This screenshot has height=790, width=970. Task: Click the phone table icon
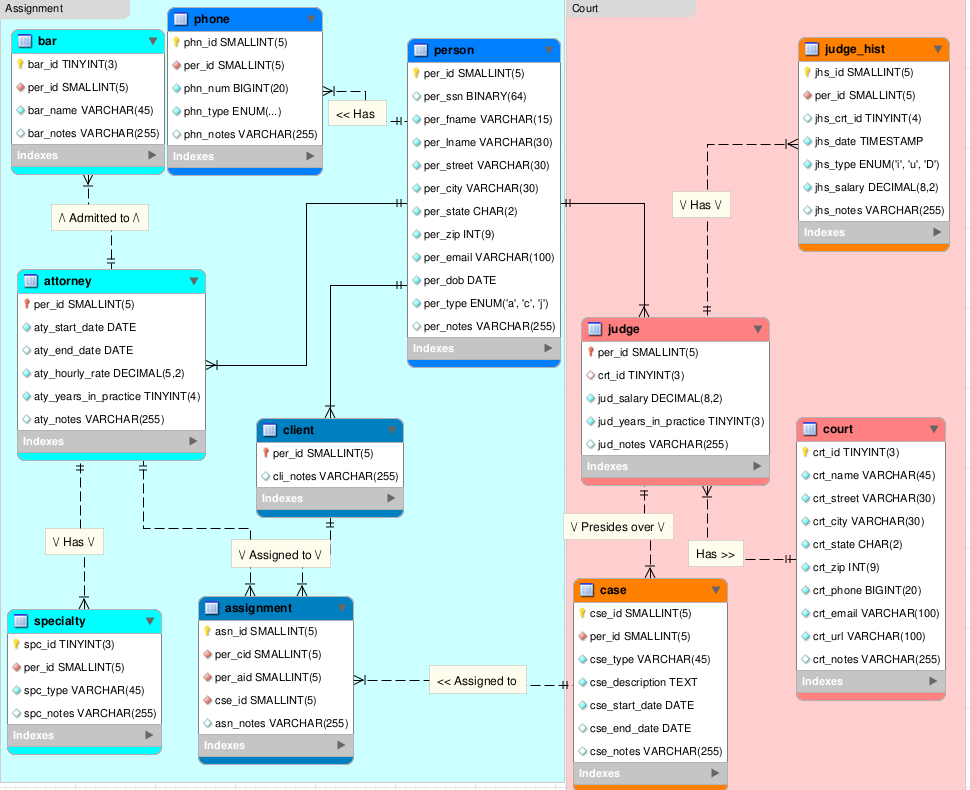[x=181, y=19]
